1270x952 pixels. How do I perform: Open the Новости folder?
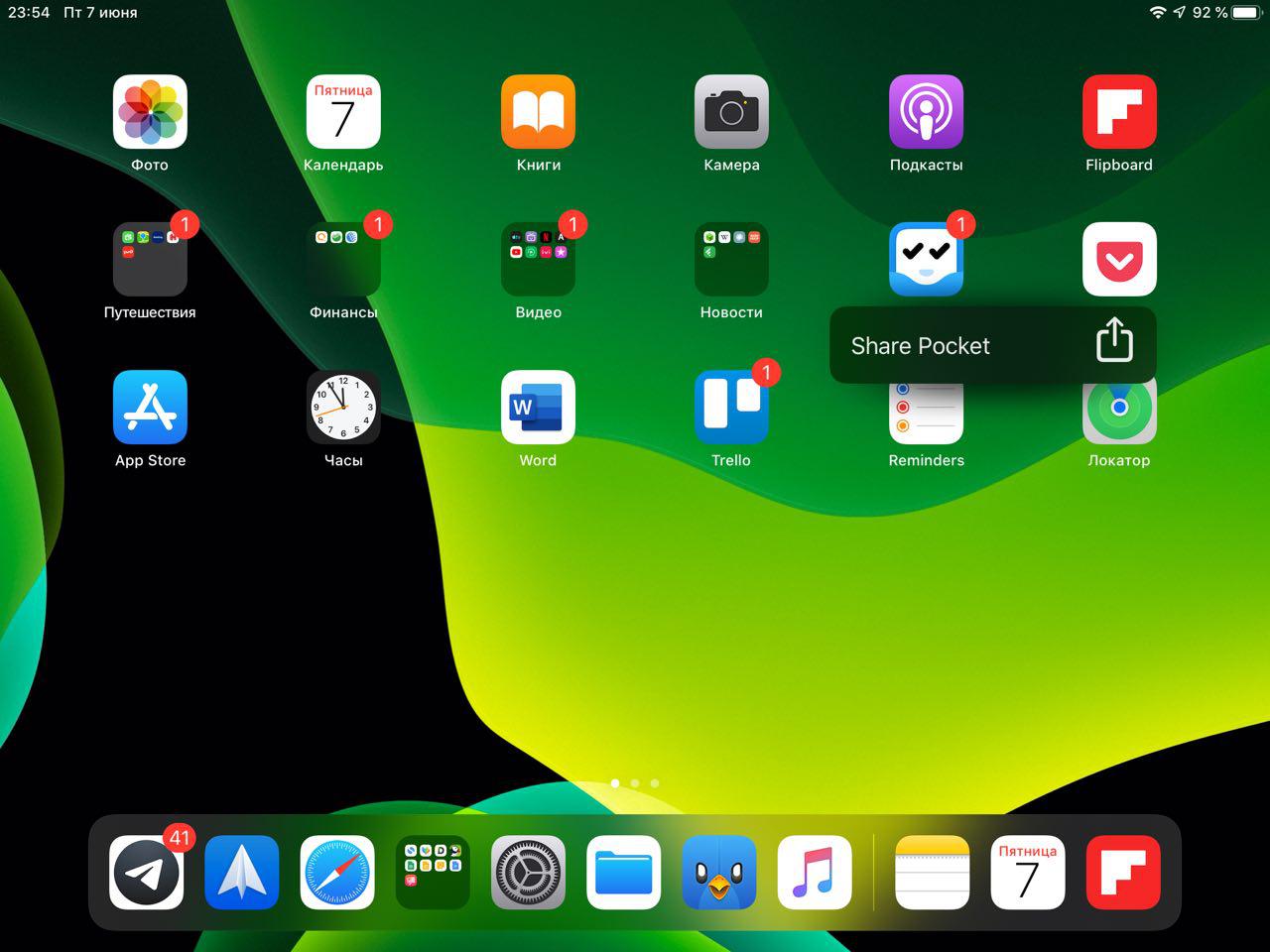coord(731,259)
